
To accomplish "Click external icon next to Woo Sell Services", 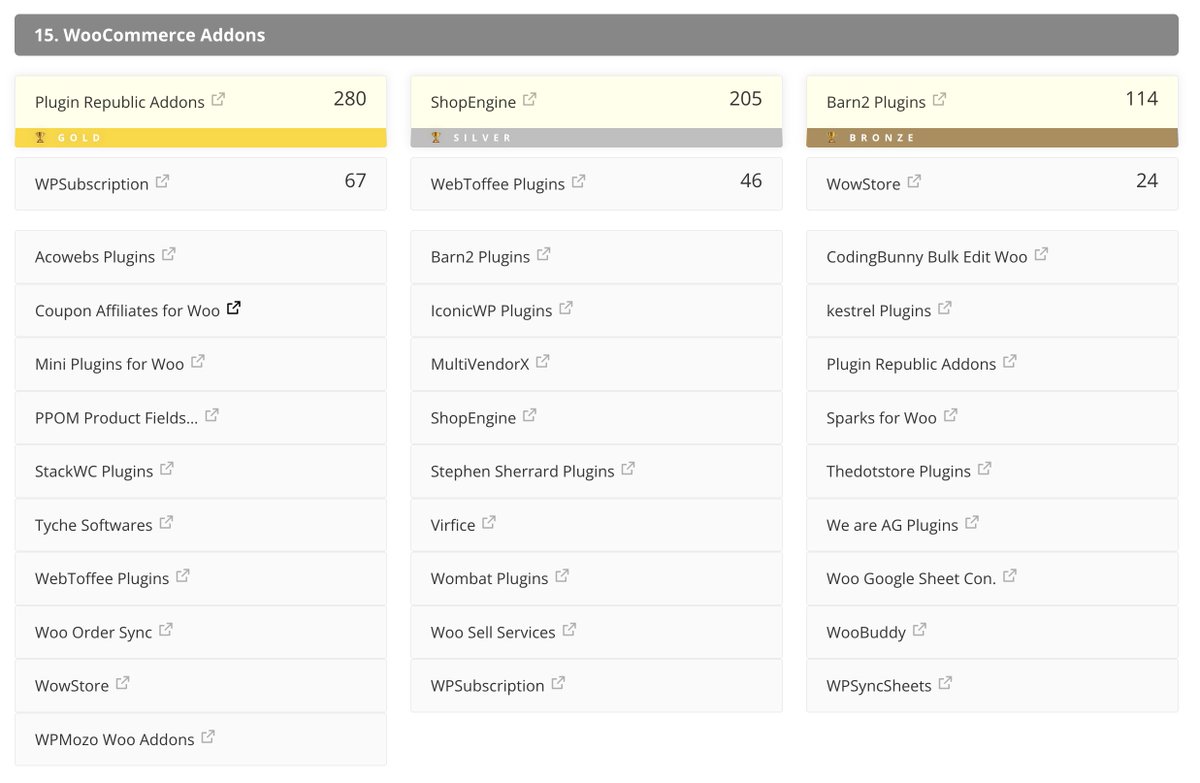I will point(569,630).
